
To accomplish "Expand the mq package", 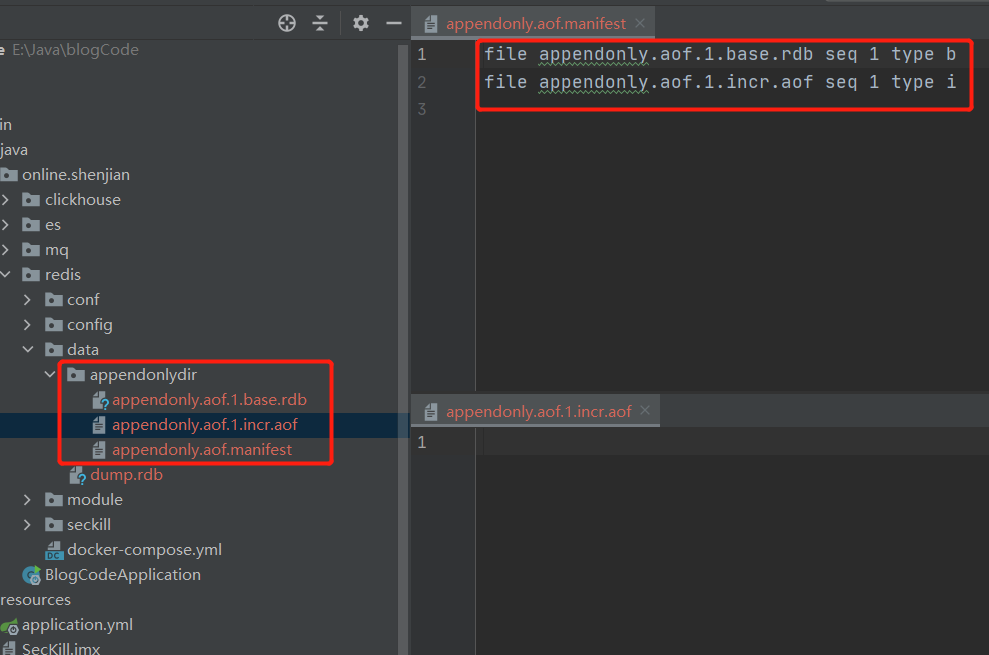I will click(6, 250).
